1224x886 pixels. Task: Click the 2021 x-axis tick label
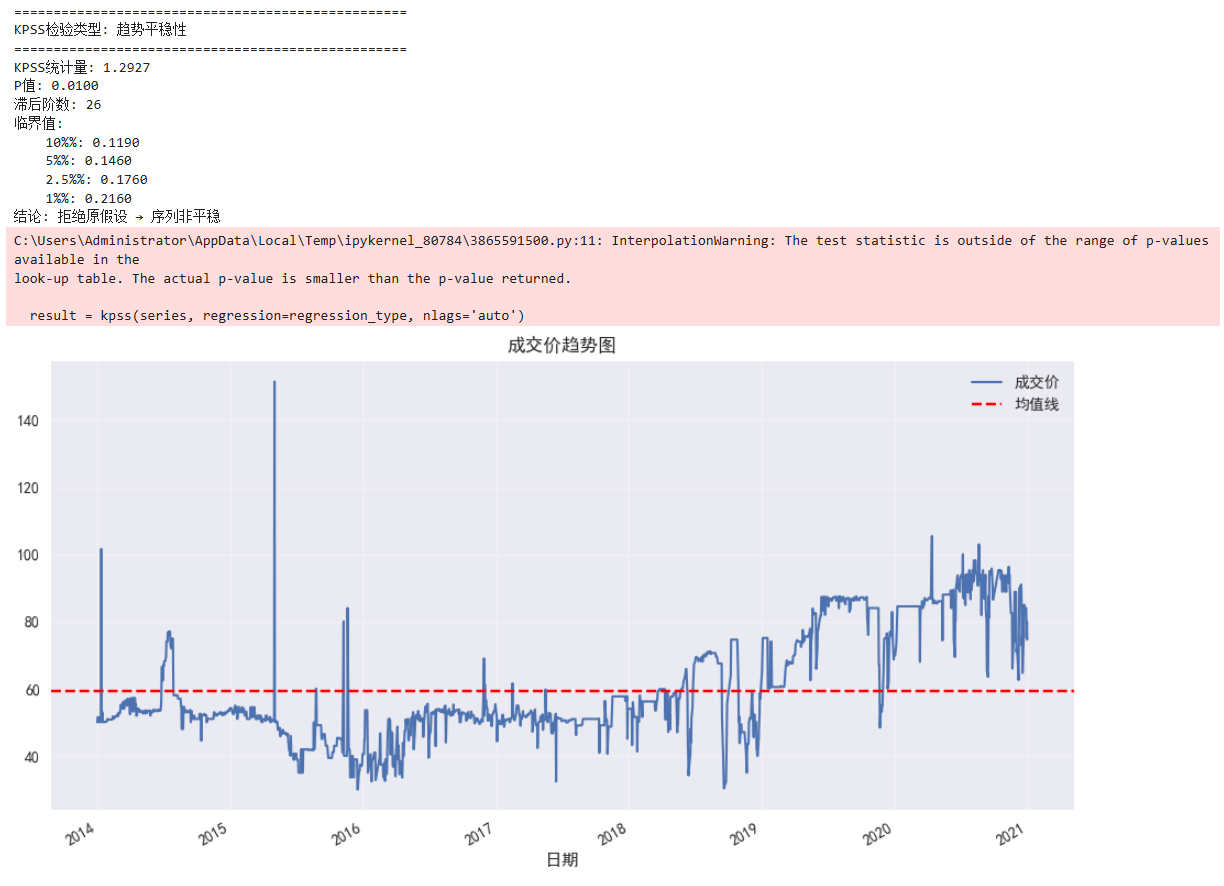(x=1012, y=835)
